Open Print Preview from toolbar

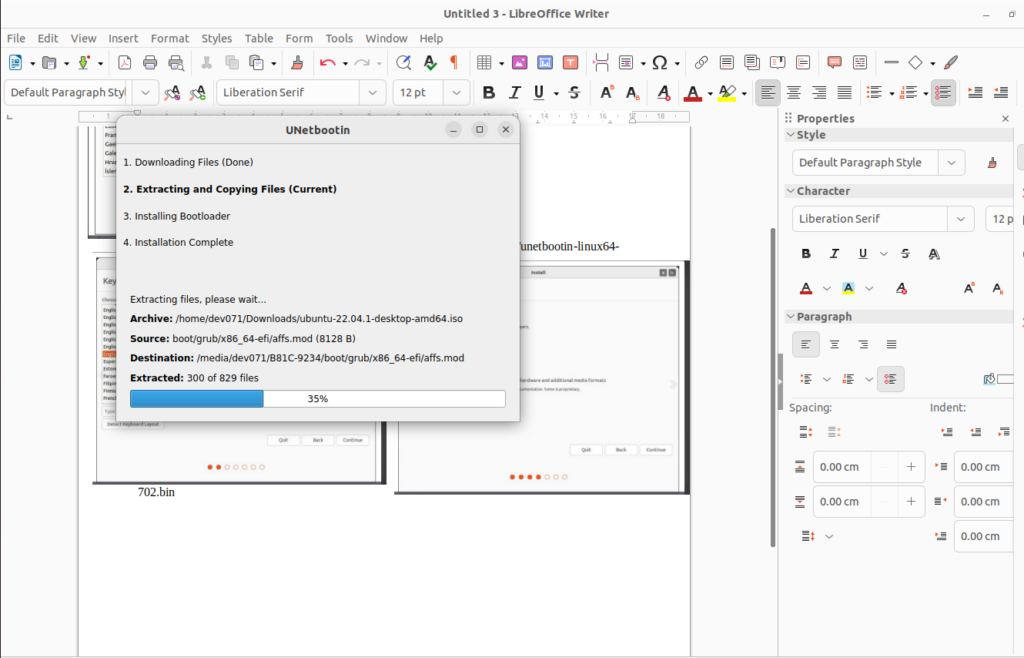176,63
